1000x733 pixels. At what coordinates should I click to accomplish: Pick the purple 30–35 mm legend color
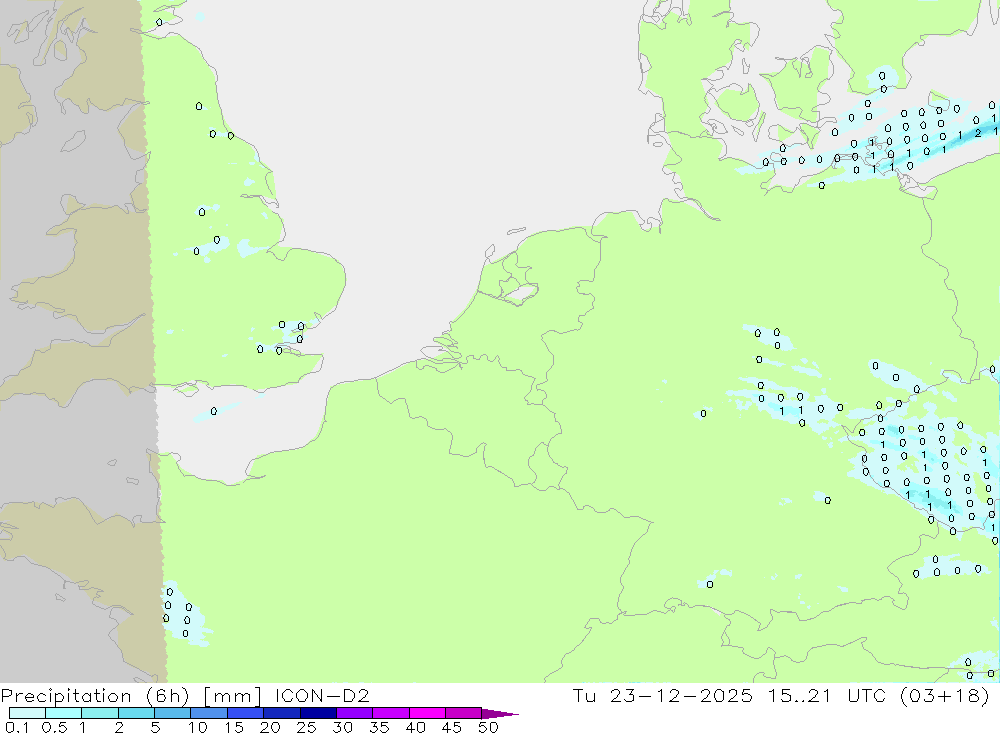point(354,713)
